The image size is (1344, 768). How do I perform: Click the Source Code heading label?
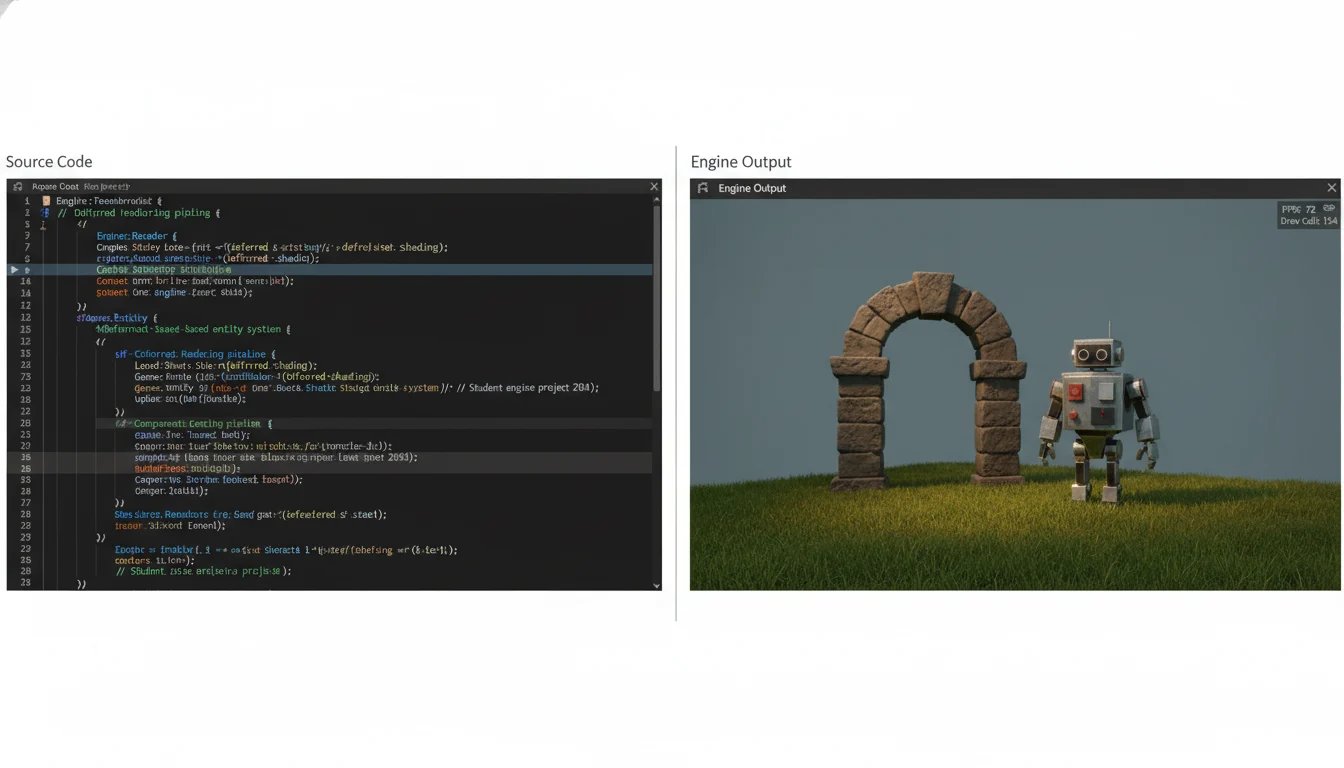[x=49, y=162]
